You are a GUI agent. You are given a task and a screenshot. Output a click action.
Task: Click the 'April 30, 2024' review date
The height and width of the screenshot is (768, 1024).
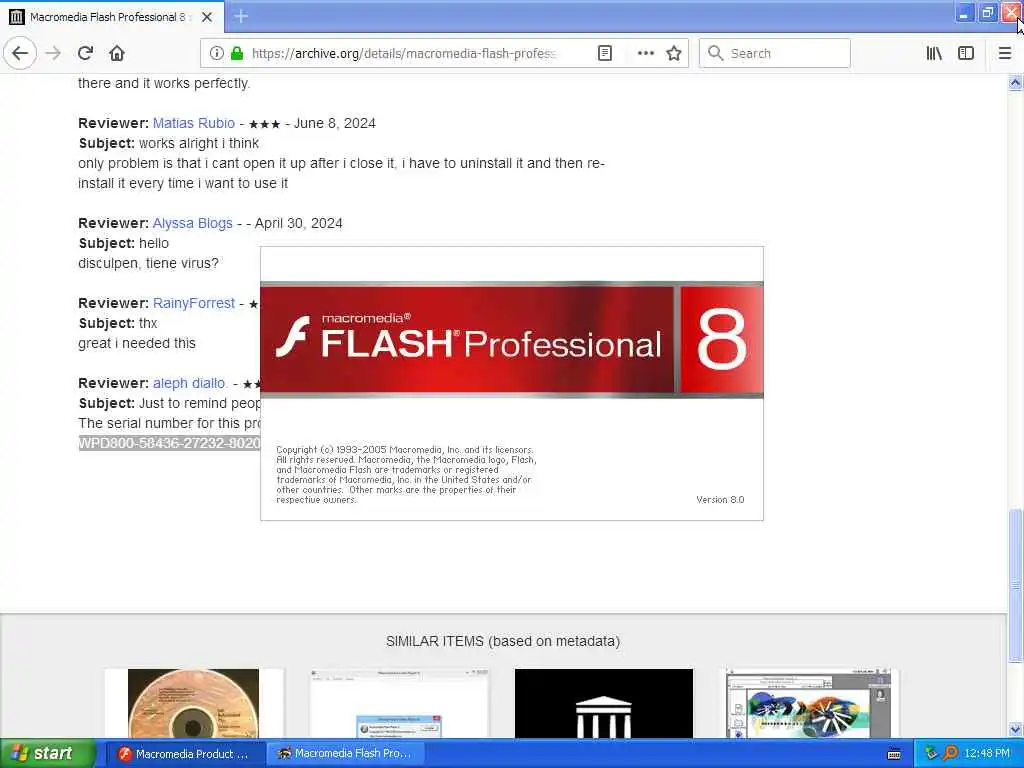(298, 223)
